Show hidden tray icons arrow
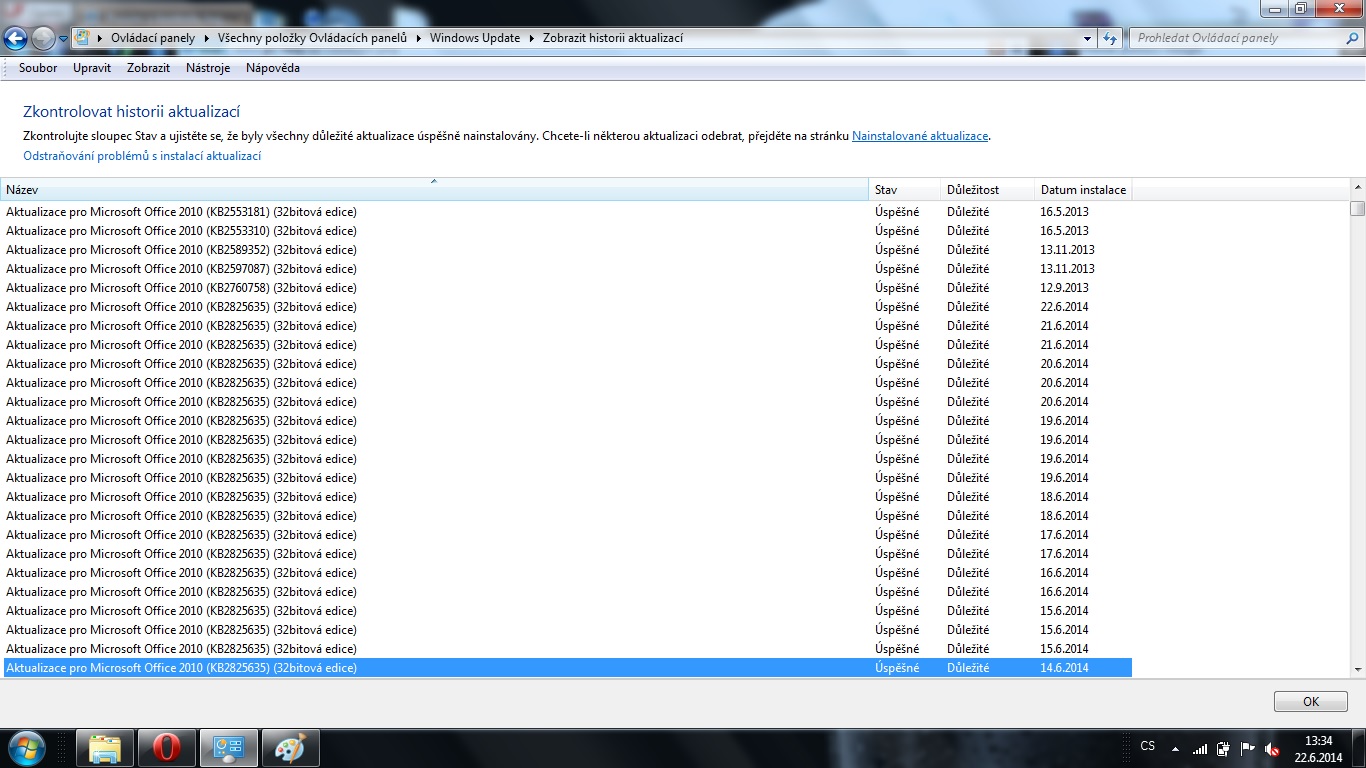Viewport: 1366px width, 768px height. coord(1175,748)
